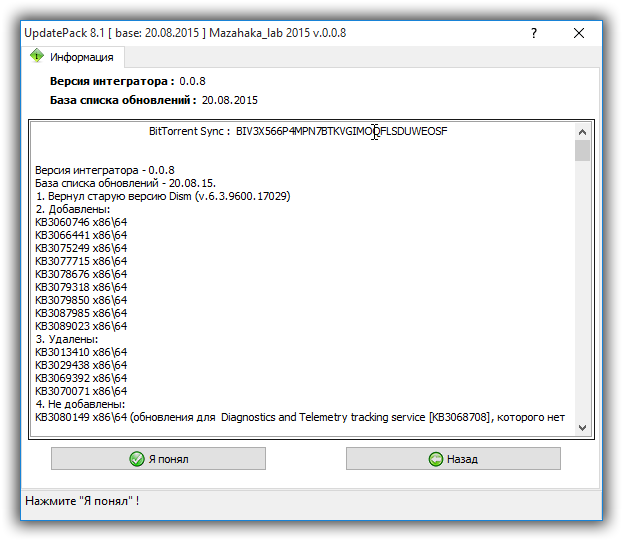Click the heading 3. Удалены:

click(66, 339)
